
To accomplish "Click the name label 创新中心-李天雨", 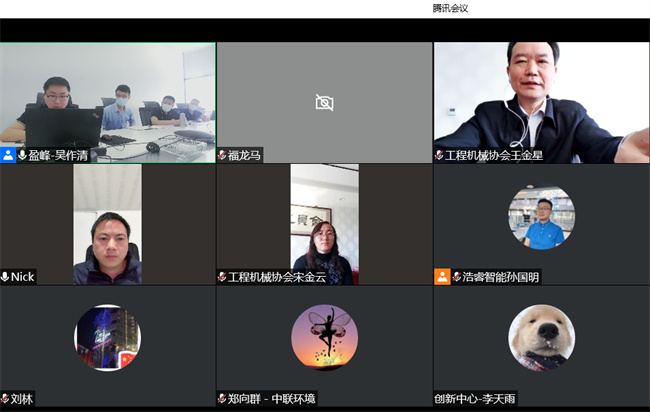I will [475, 399].
